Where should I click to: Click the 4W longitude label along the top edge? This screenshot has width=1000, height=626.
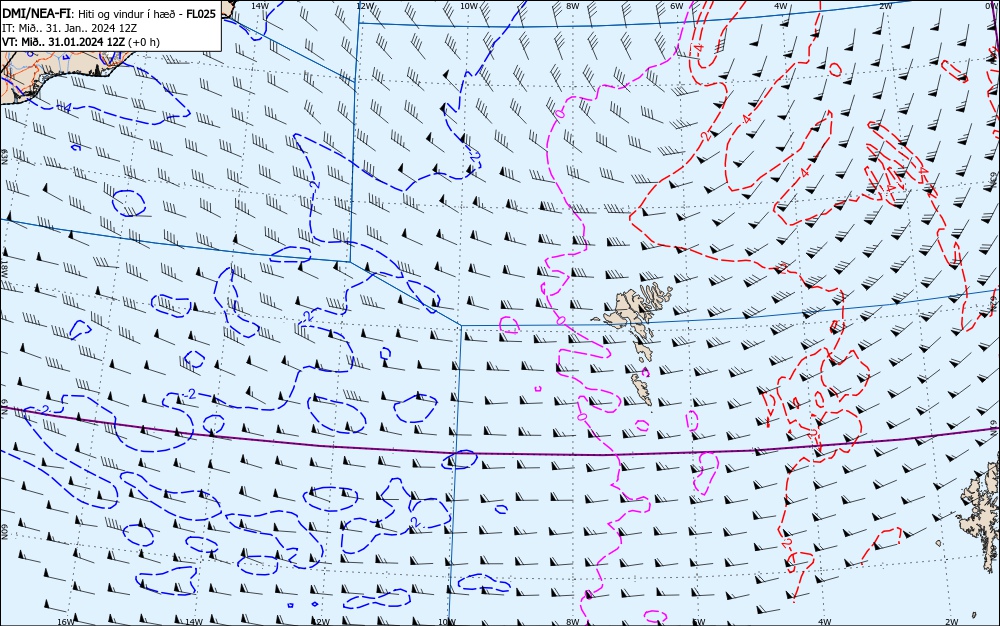pyautogui.click(x=781, y=5)
